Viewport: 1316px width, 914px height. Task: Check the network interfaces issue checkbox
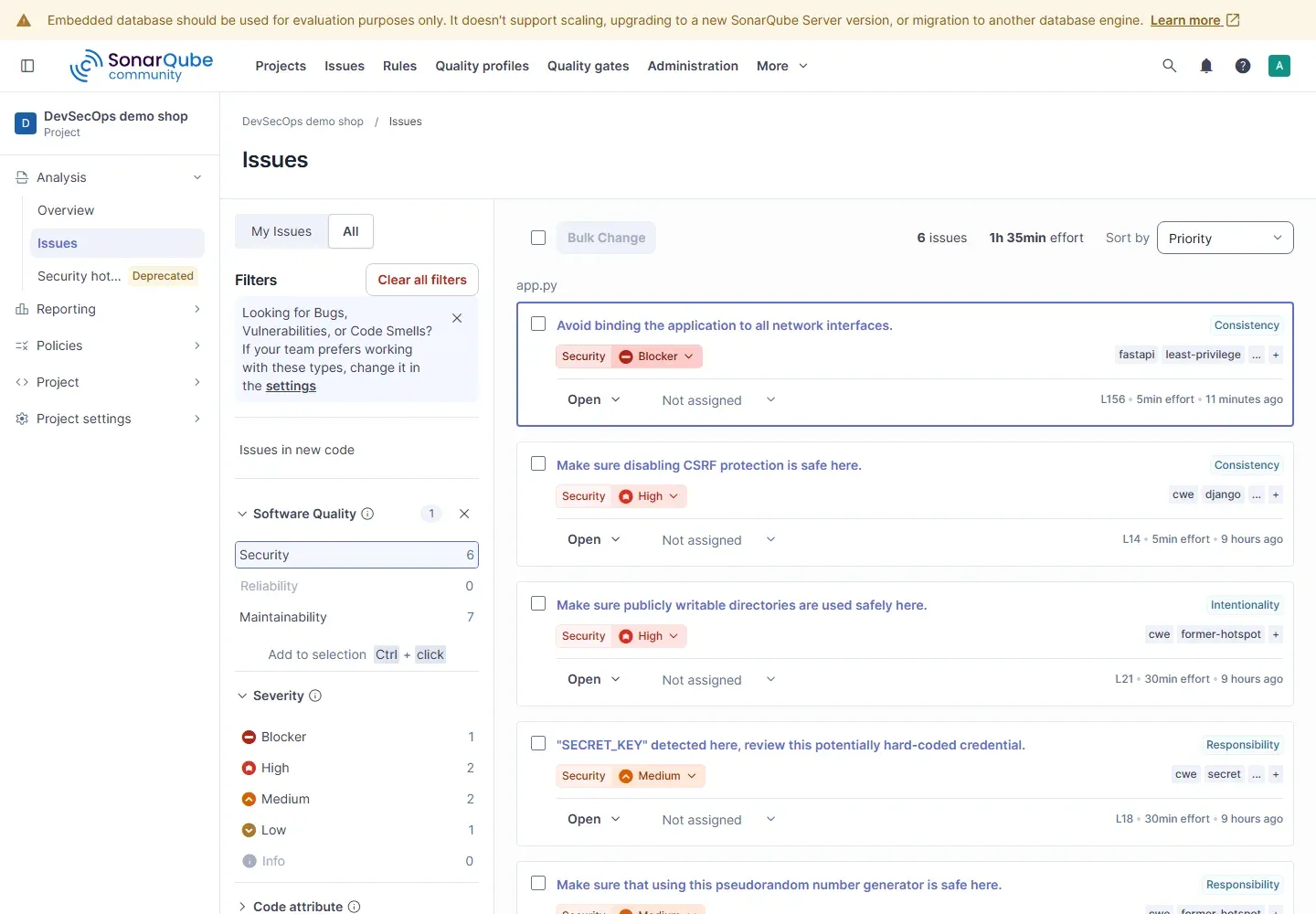538,324
